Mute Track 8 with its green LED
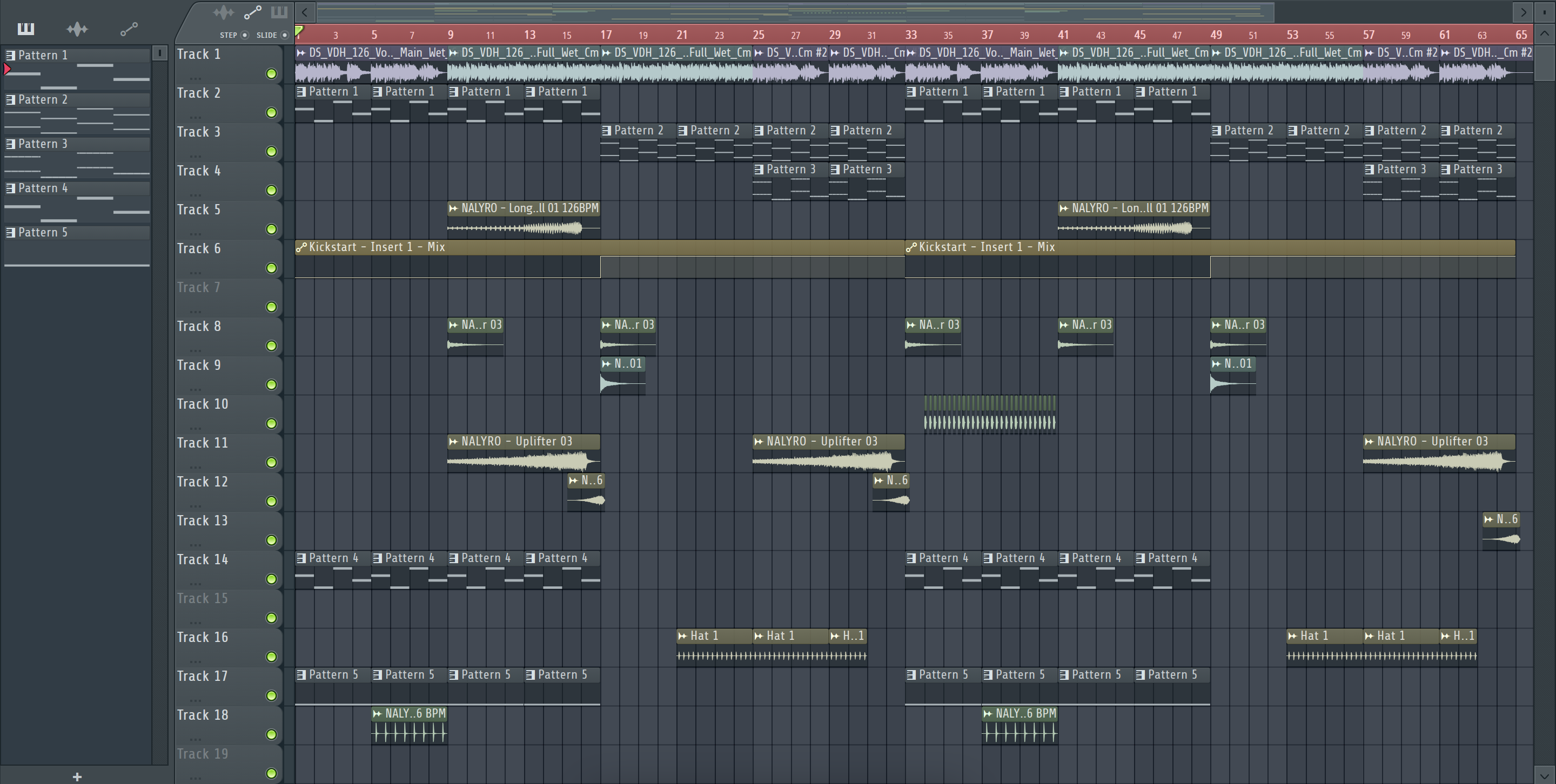 (271, 346)
